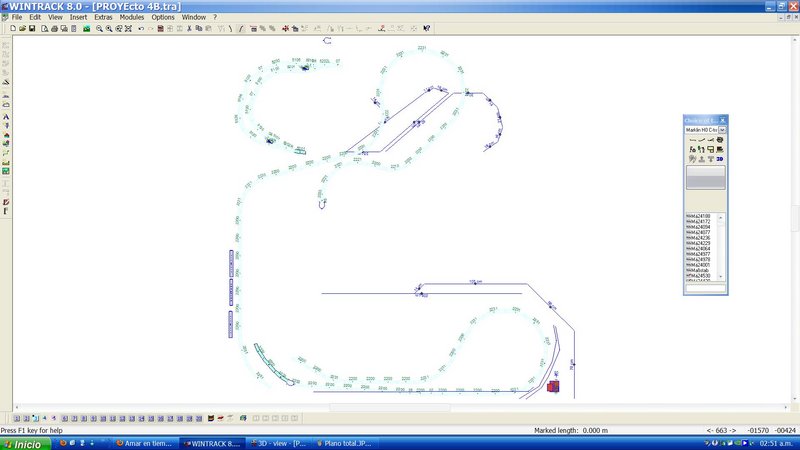Open the Window menu

point(194,17)
